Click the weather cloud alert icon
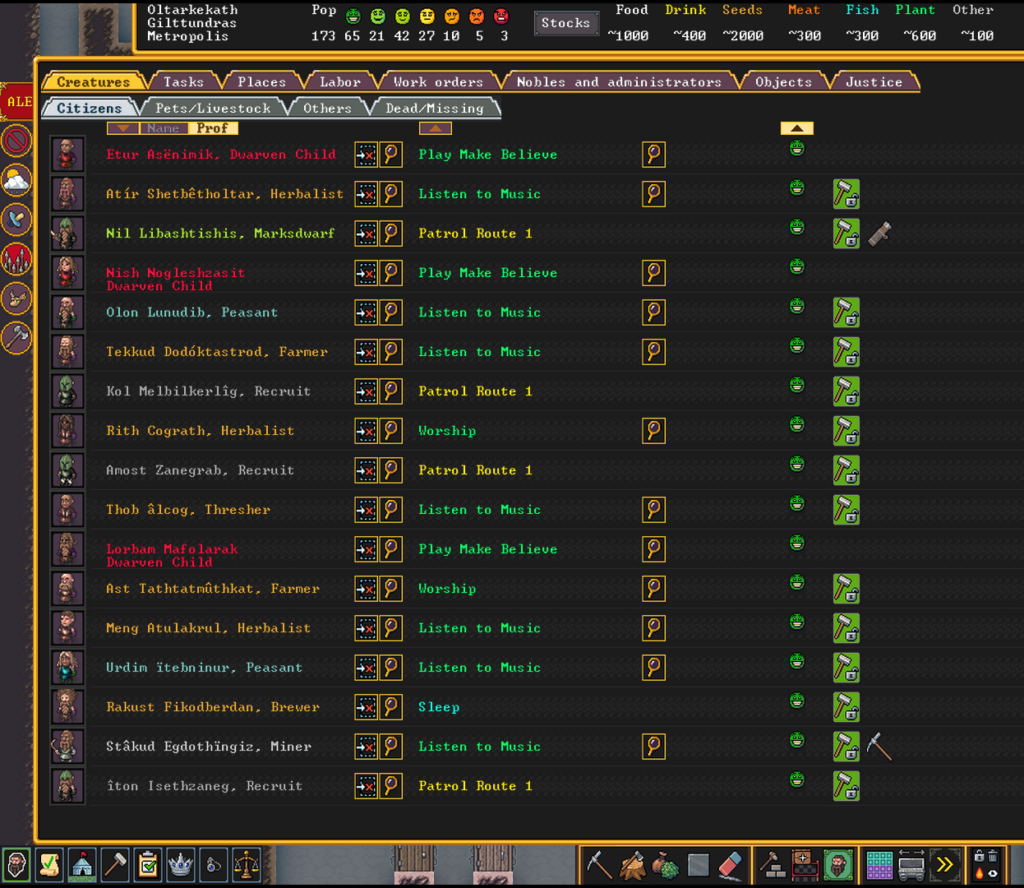 (16, 181)
